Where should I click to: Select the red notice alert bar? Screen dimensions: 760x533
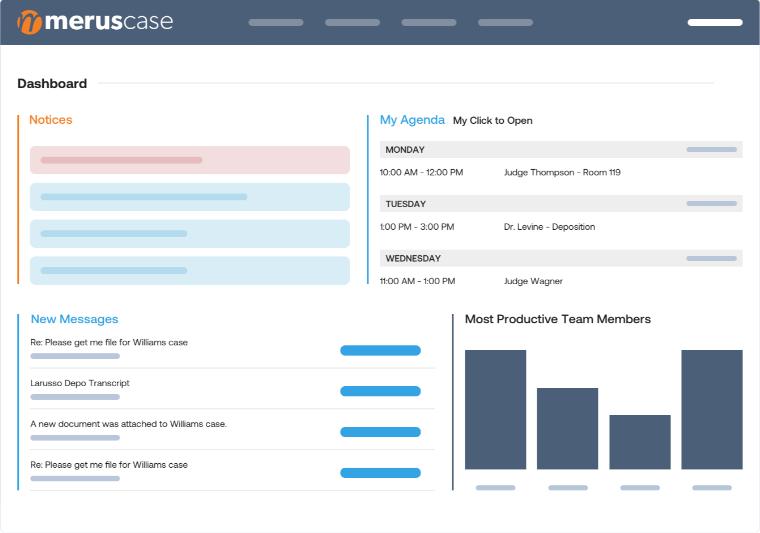pos(190,160)
